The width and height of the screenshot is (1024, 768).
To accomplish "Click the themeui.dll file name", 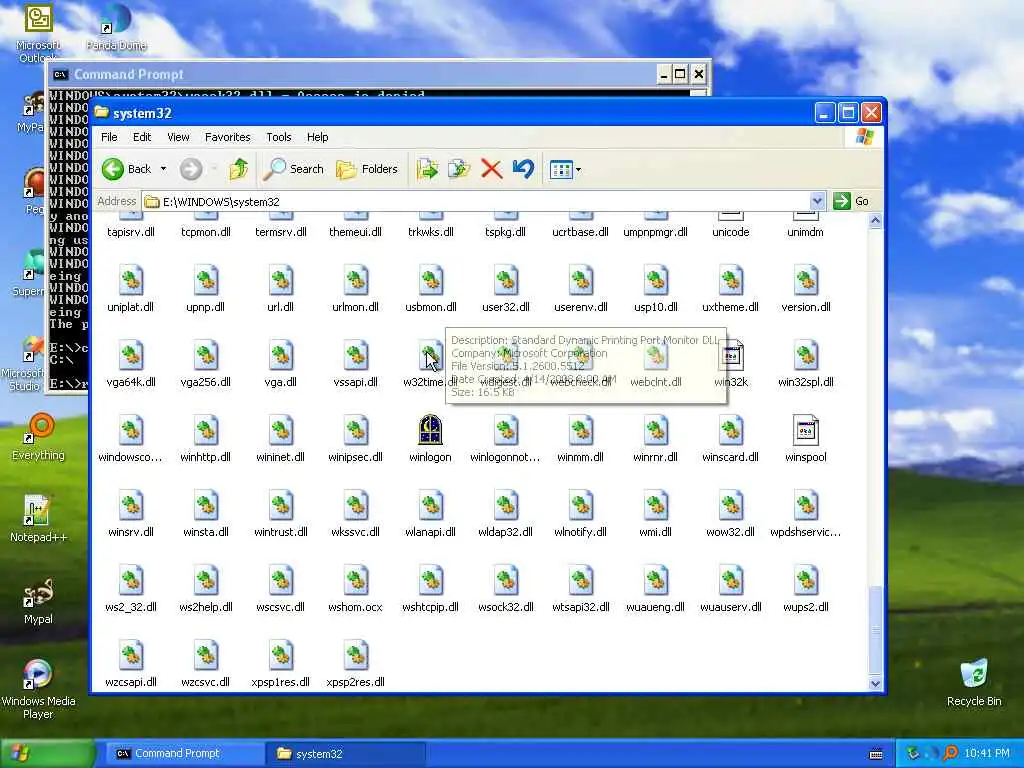I will [x=355, y=232].
